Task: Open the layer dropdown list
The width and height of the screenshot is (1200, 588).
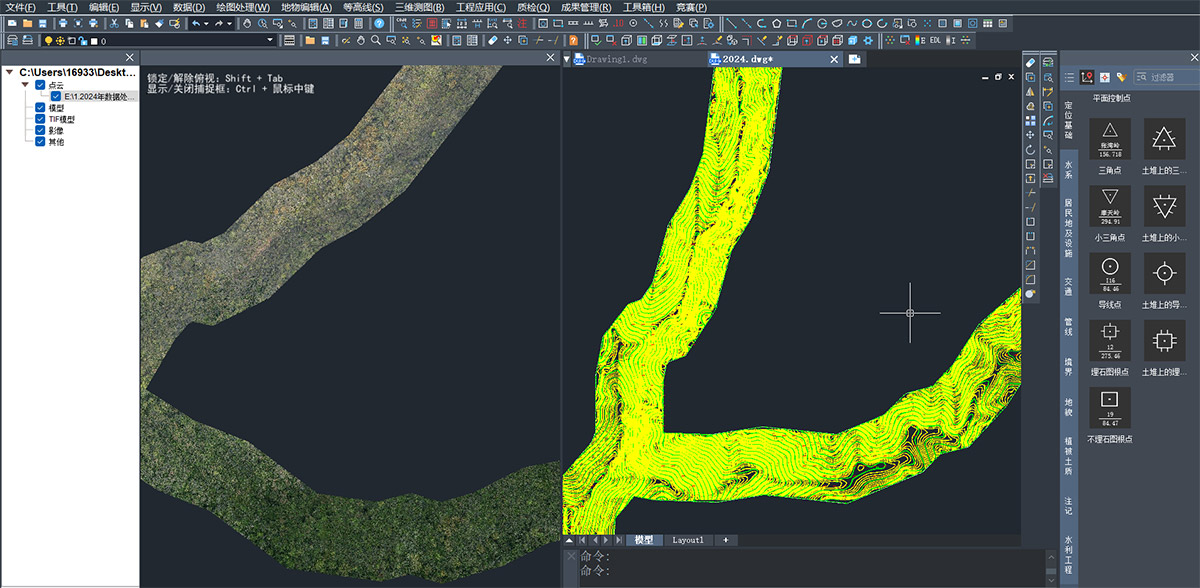Action: (270, 41)
